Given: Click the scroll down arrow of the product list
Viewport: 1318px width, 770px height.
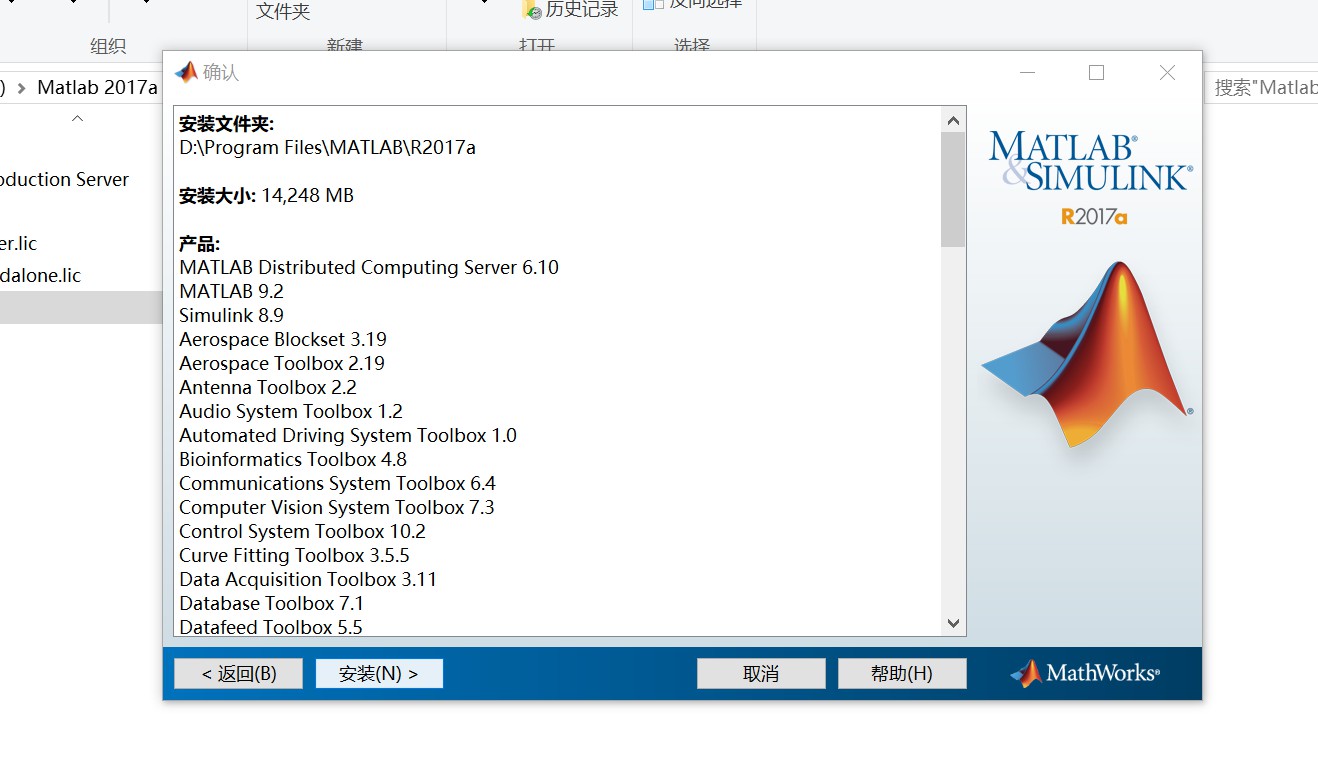Looking at the screenshot, I should pyautogui.click(x=953, y=623).
